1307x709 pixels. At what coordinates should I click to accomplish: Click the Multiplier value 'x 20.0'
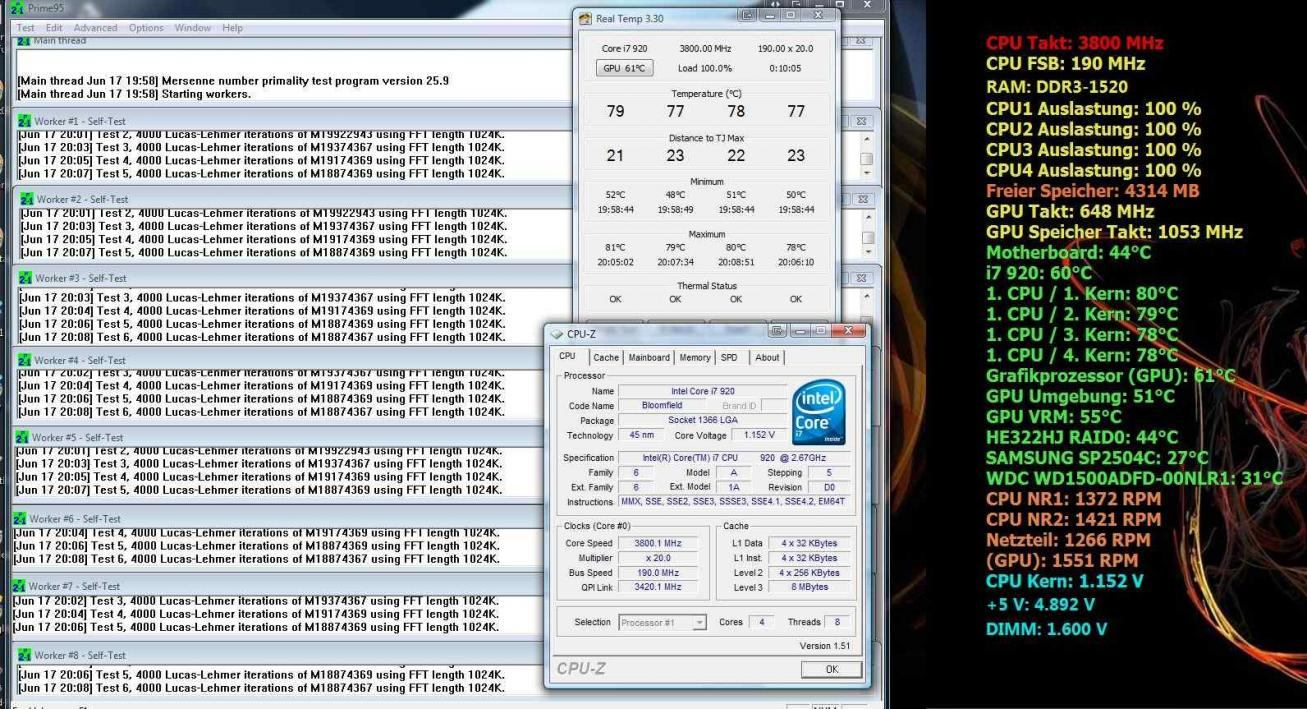(x=657, y=558)
